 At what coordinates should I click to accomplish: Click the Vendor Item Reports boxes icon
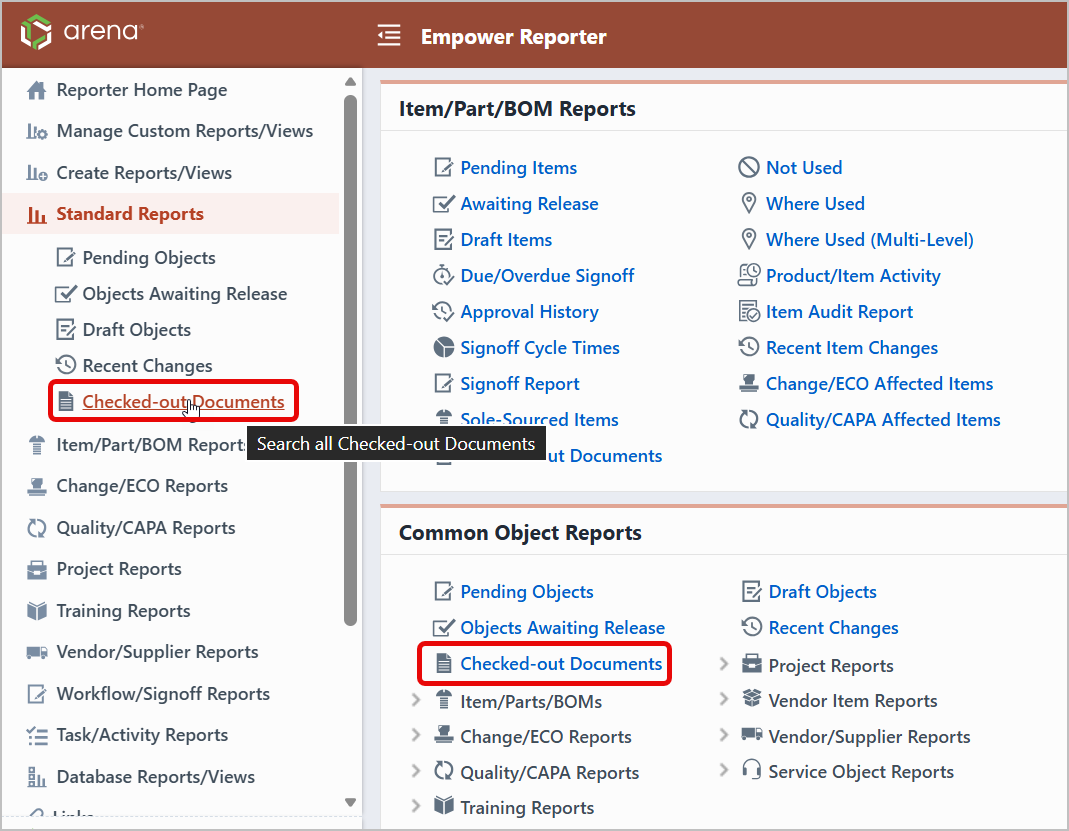[x=751, y=698]
